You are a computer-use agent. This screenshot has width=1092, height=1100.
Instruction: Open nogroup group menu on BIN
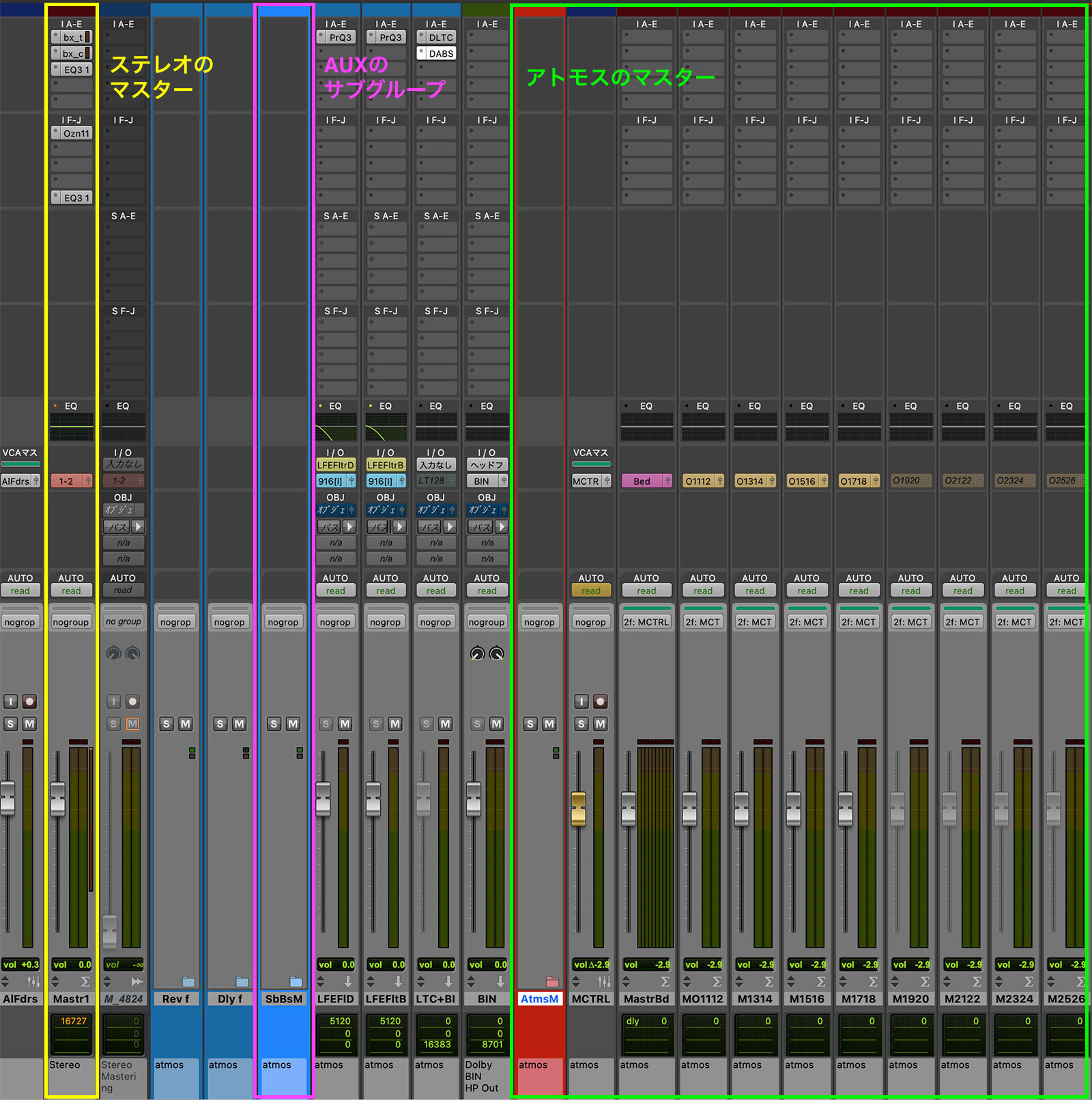[x=487, y=622]
